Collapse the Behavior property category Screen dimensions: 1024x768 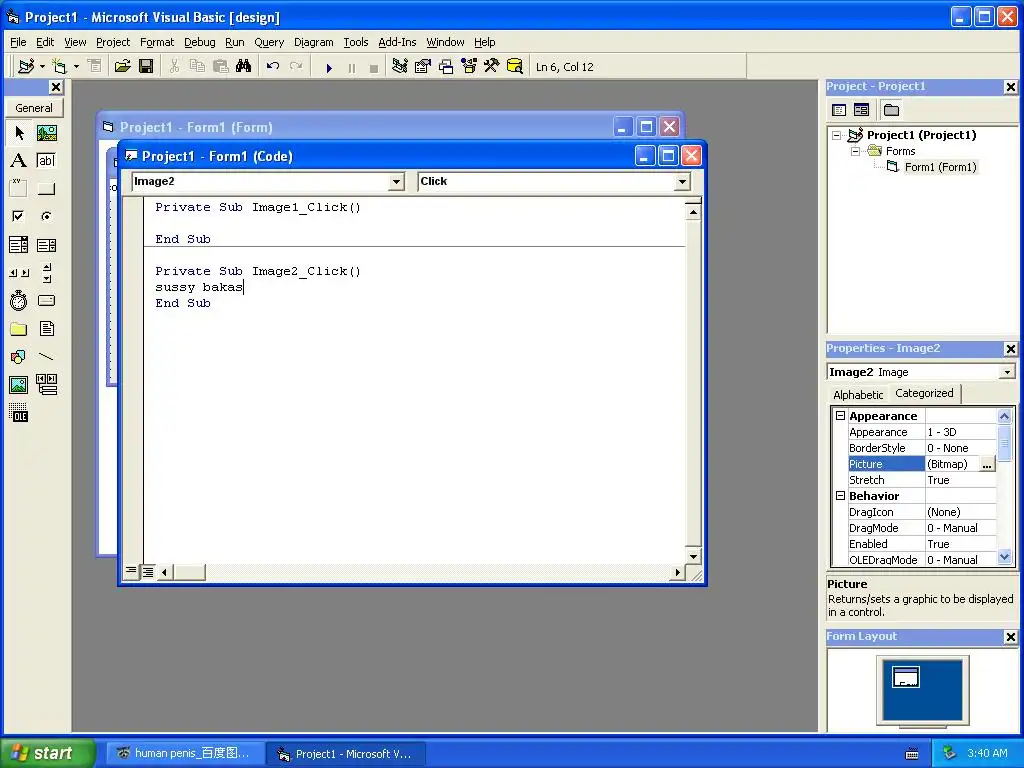coord(840,496)
